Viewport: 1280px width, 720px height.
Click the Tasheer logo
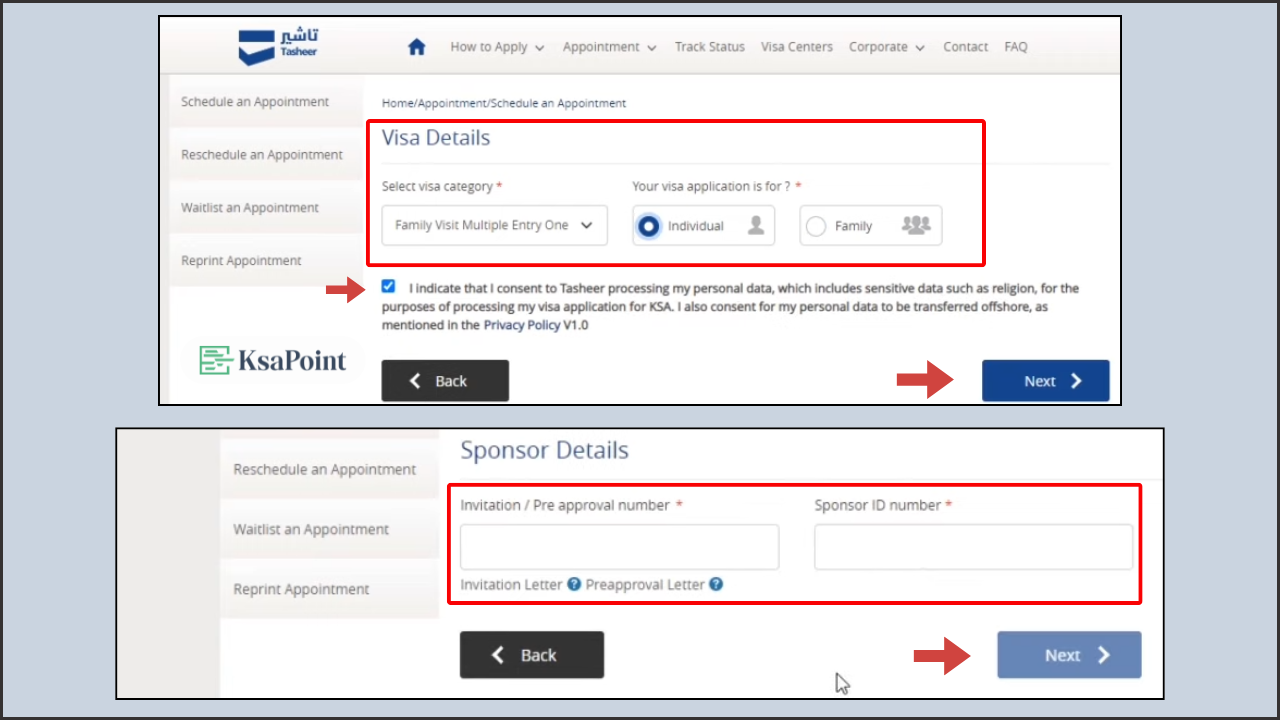coord(279,46)
